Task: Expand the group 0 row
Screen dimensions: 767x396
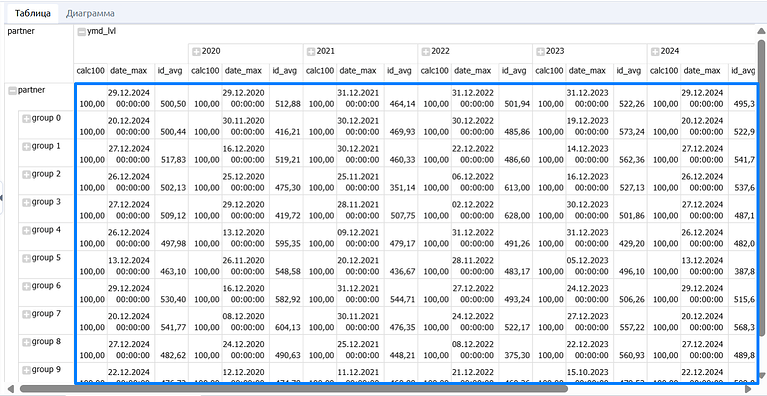Action: coord(26,118)
